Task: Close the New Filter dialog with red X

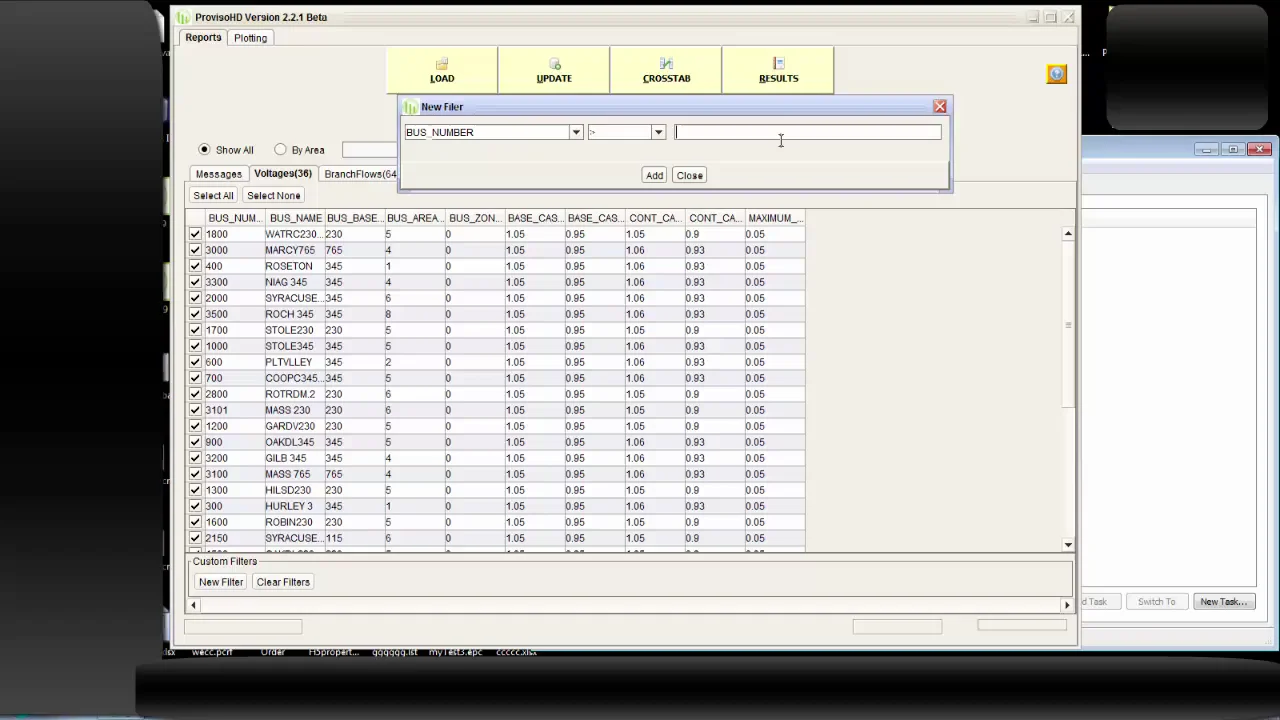Action: [x=939, y=106]
